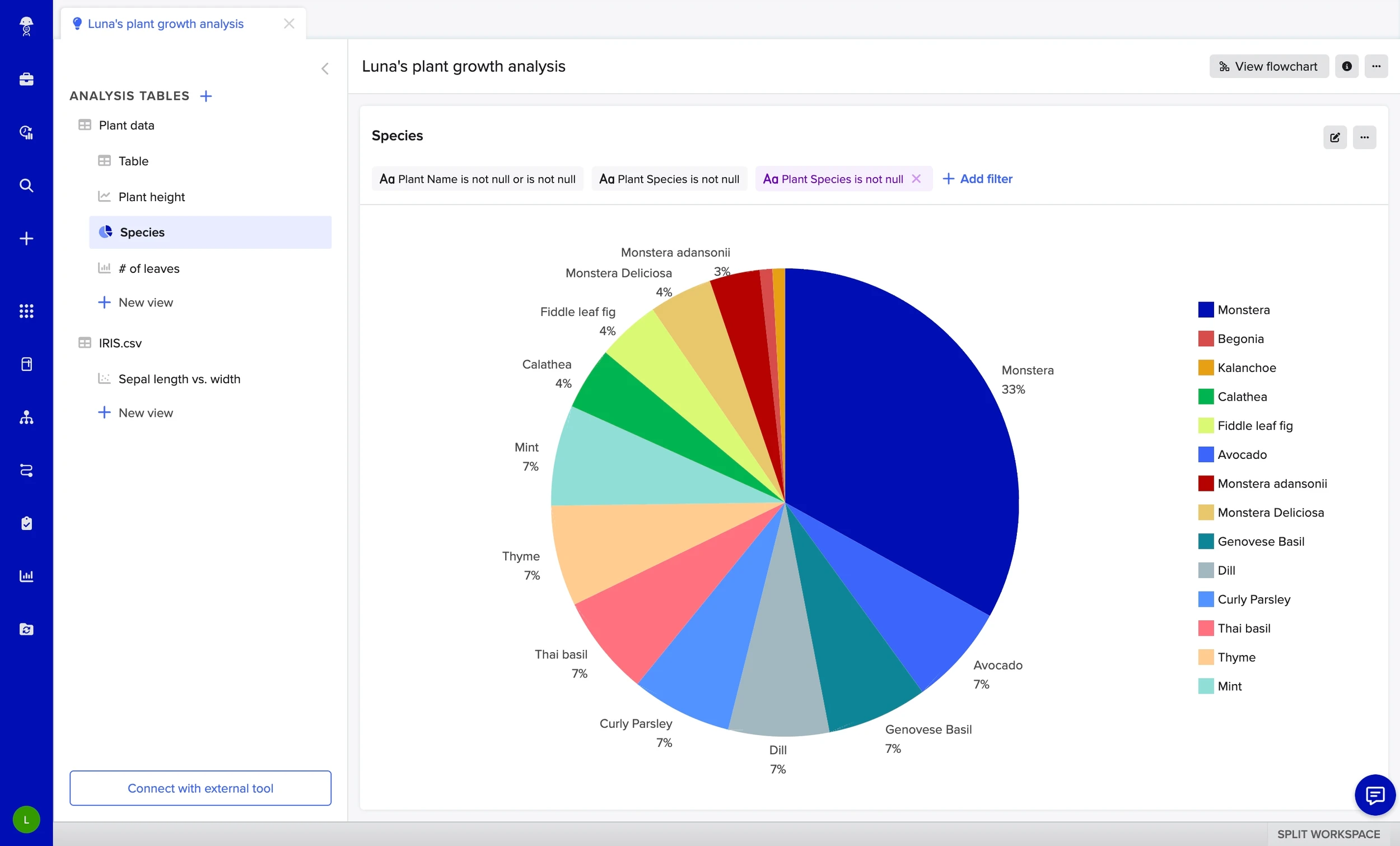Open the search magnifier in sidebar
Viewport: 1400px width, 846px height.
point(26,185)
